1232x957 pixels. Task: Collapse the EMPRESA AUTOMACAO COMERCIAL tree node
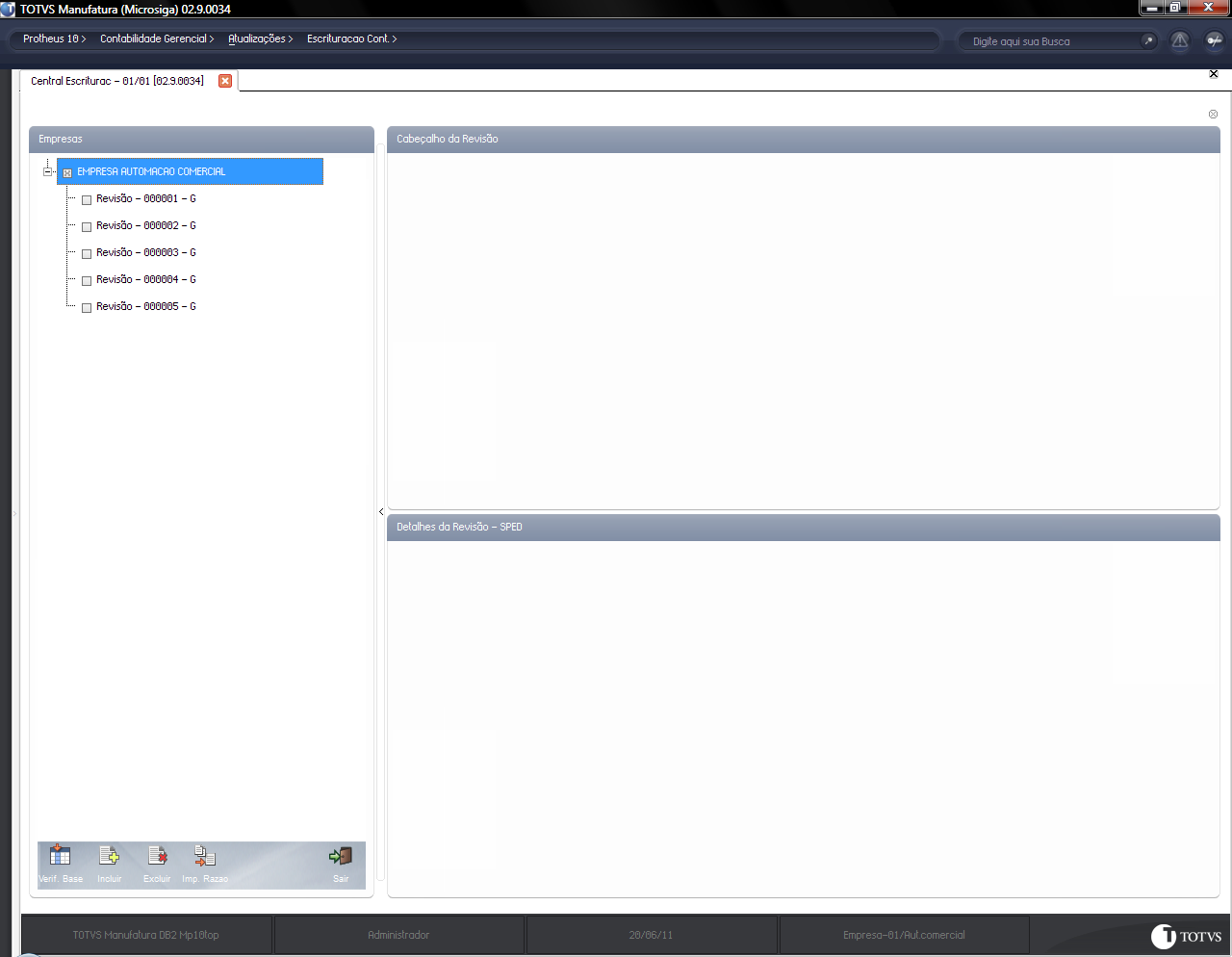tap(47, 172)
